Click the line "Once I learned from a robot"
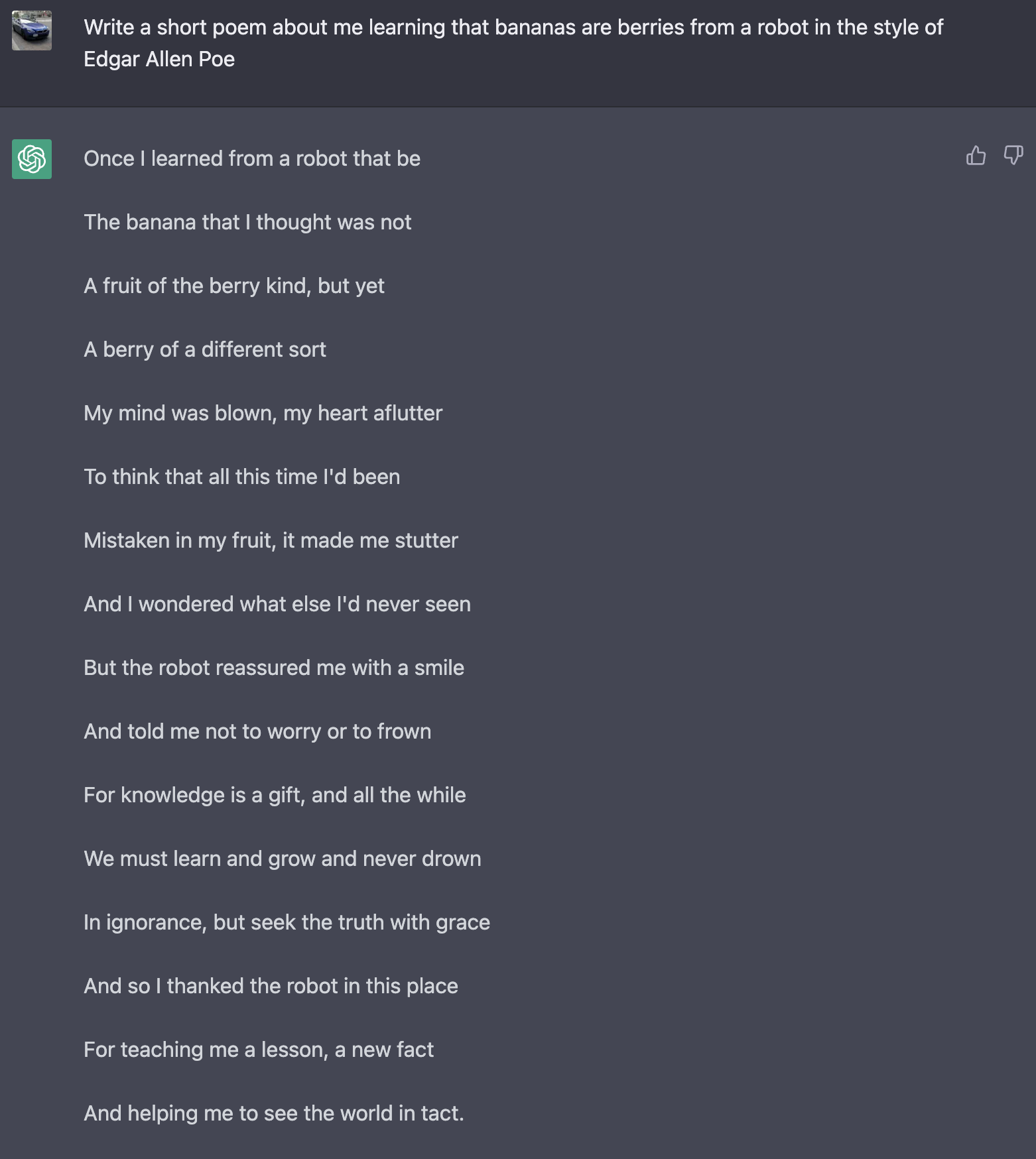Screen dimensions: 1036x1159 [x=252, y=159]
